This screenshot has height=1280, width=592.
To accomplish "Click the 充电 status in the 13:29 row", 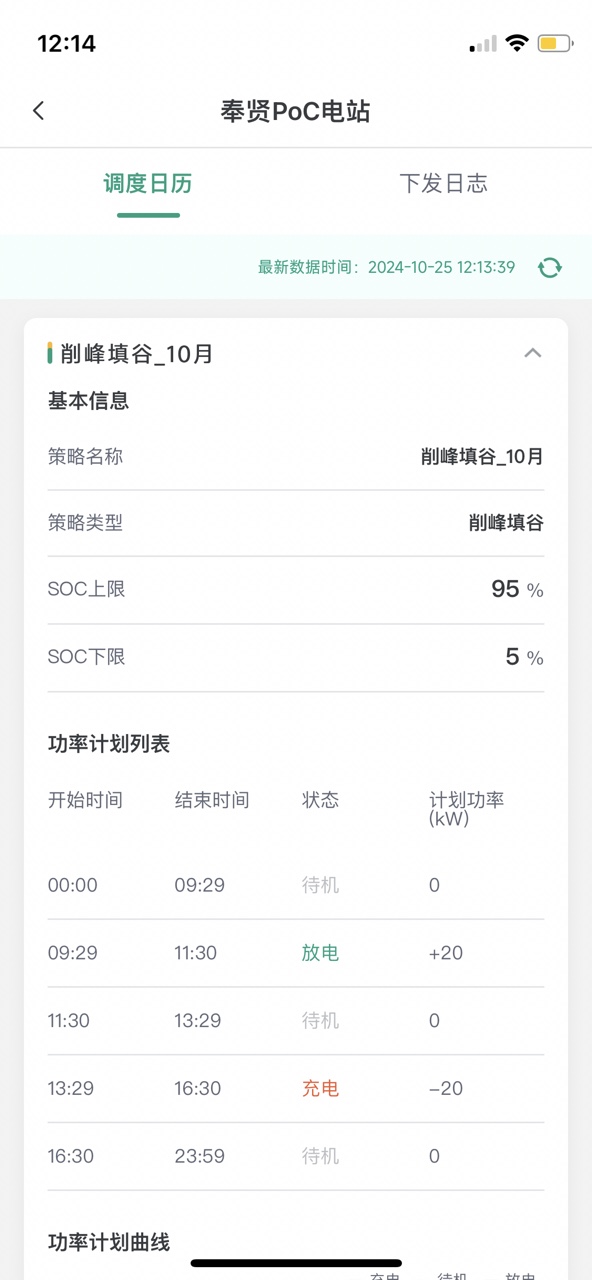I will click(319, 1088).
